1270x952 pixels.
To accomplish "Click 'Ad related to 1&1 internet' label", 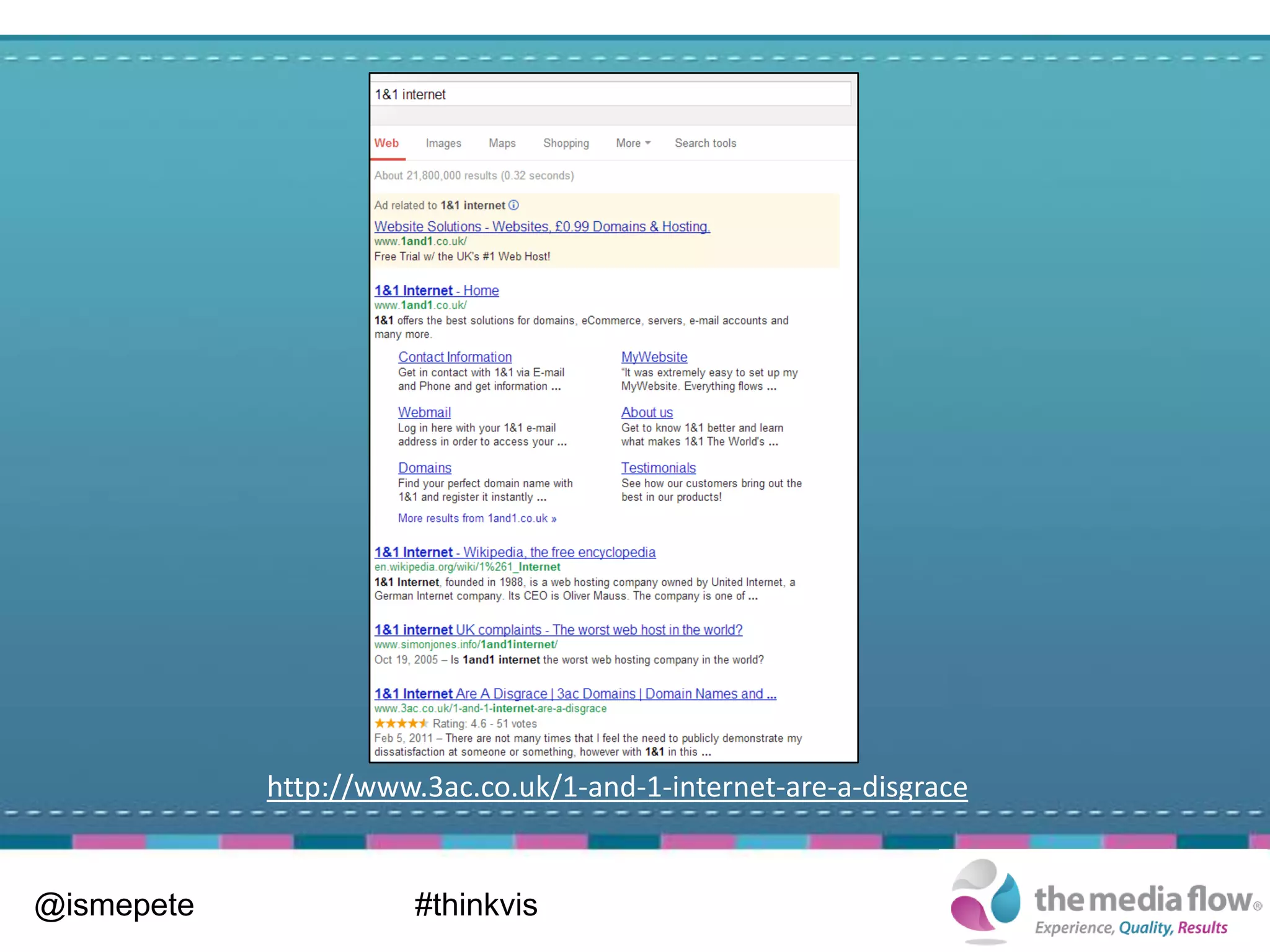I will pos(440,205).
